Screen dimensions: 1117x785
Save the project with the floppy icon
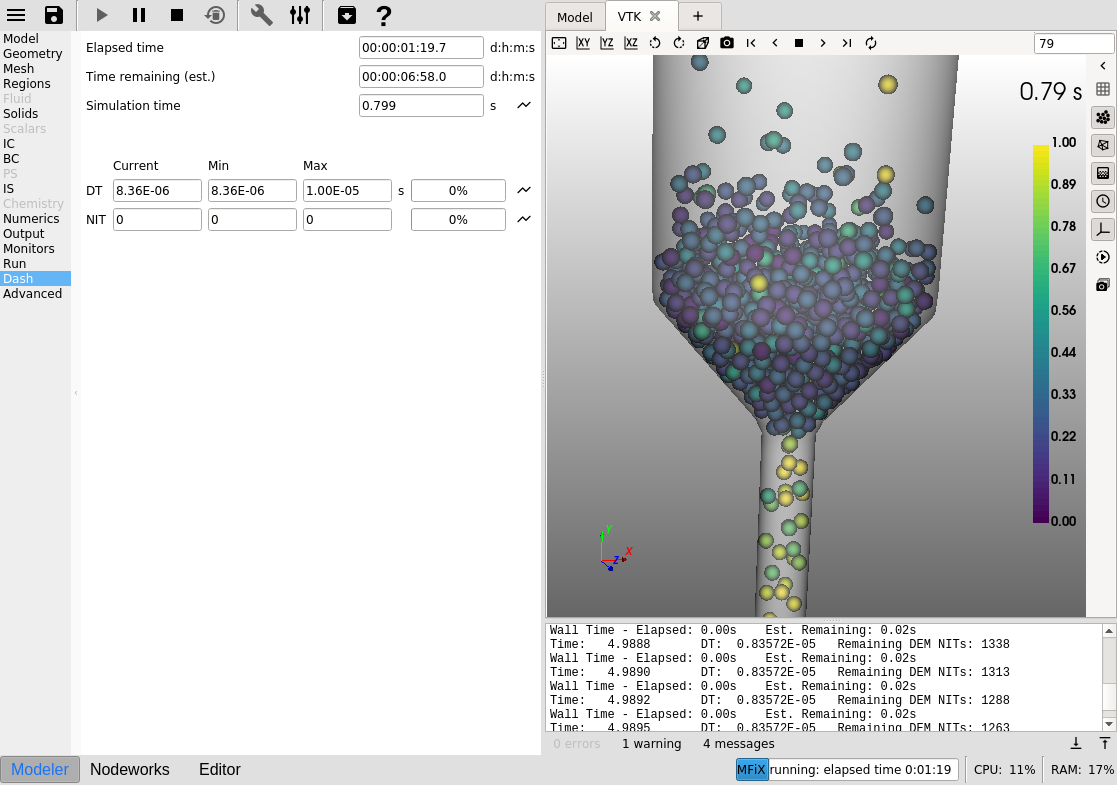(x=54, y=15)
